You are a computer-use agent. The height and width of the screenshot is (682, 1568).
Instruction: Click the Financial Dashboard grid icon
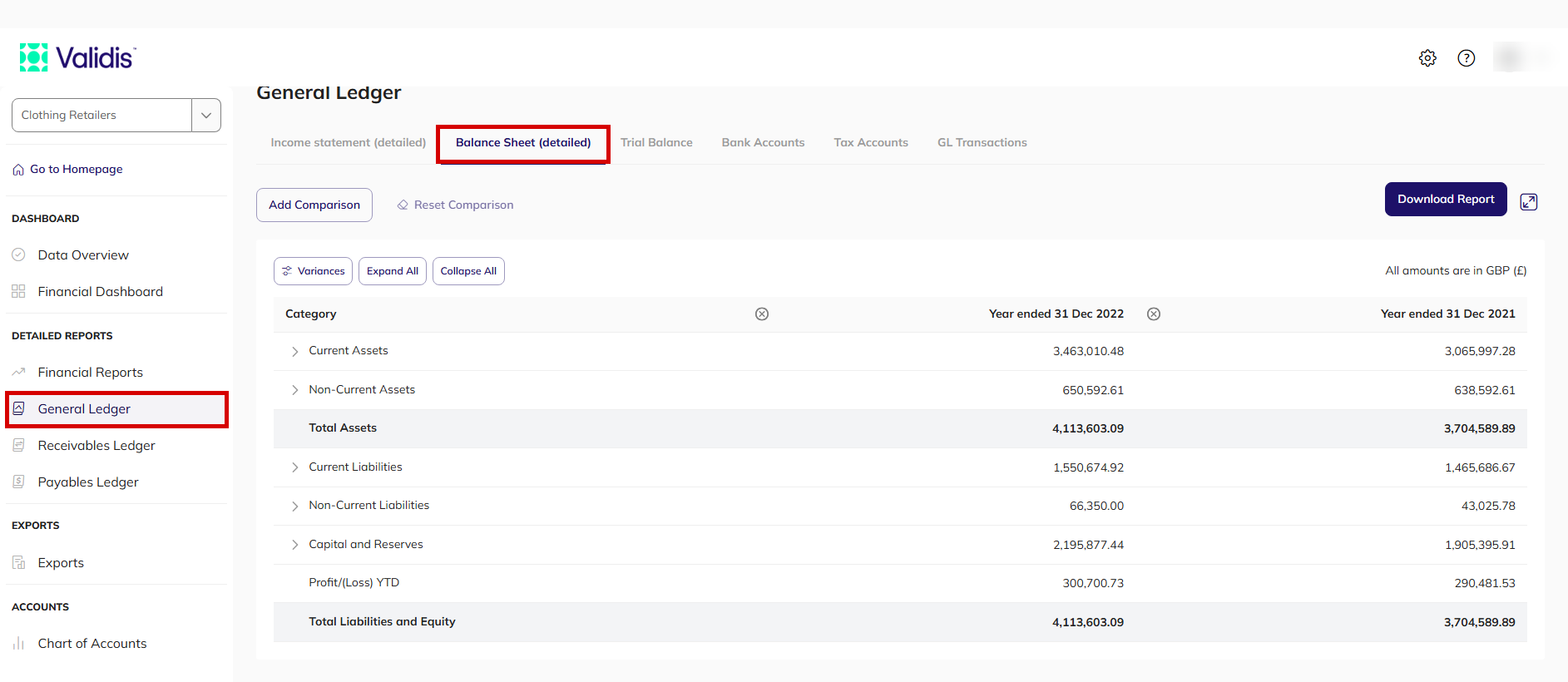pos(18,291)
